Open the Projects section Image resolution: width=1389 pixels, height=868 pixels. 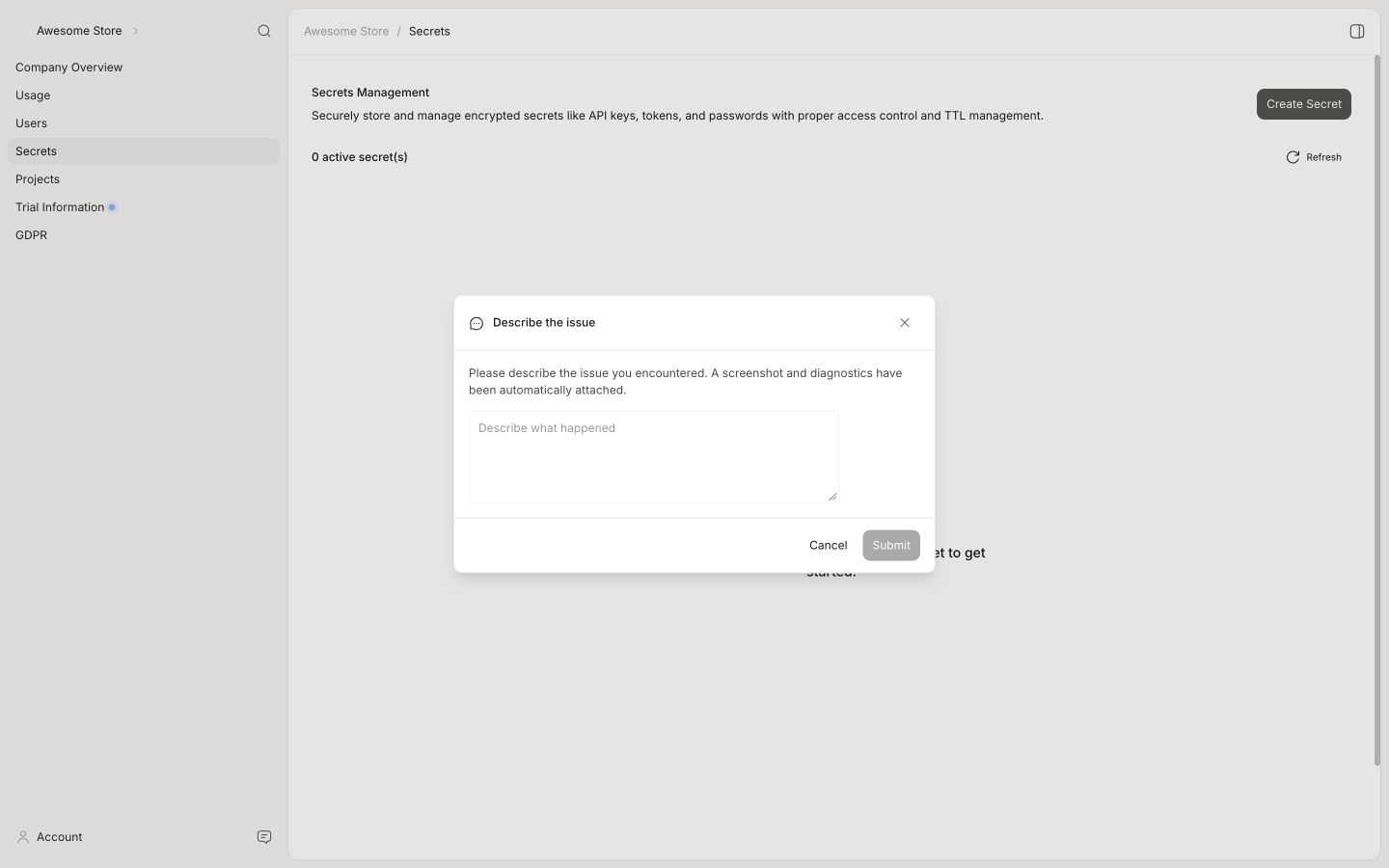[144, 179]
